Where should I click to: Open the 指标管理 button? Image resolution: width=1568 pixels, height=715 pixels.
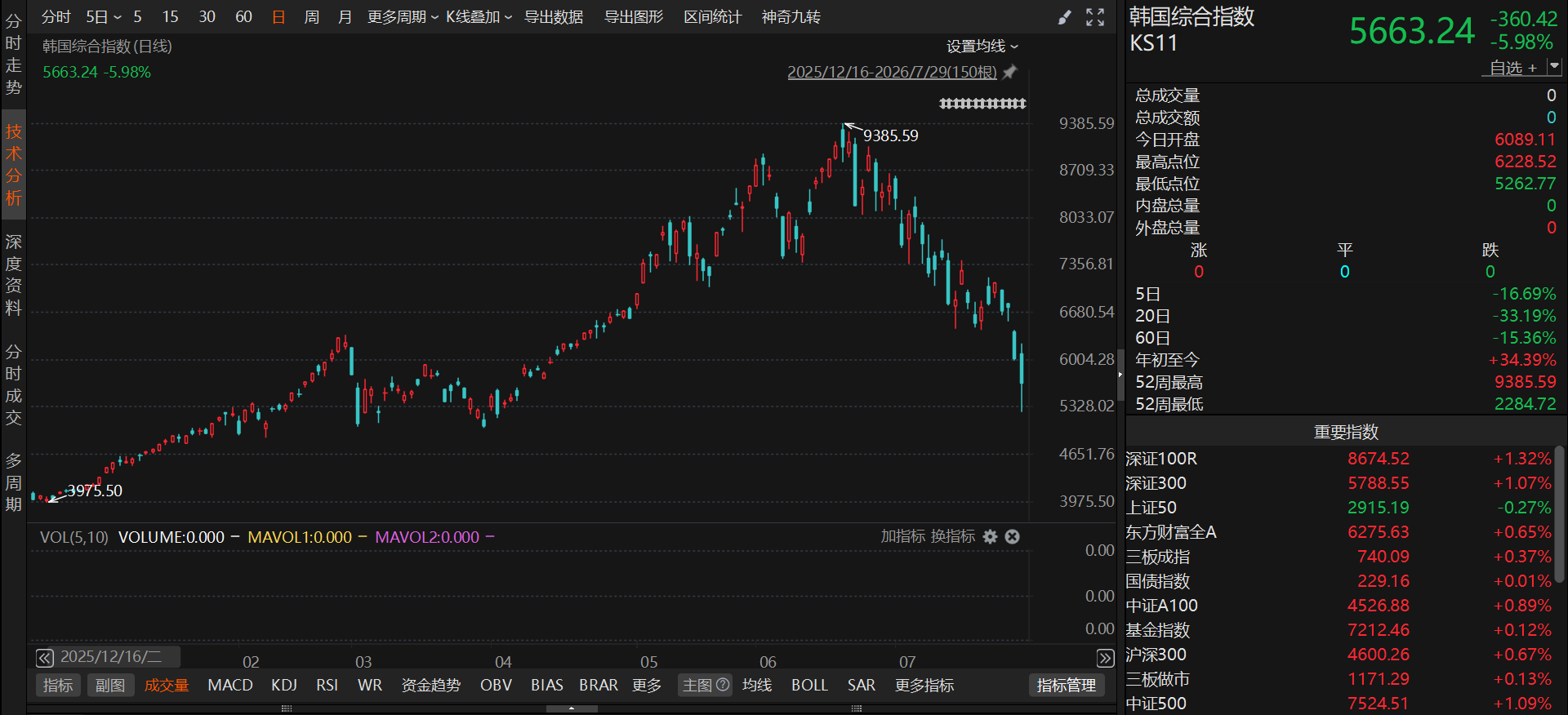(1067, 685)
